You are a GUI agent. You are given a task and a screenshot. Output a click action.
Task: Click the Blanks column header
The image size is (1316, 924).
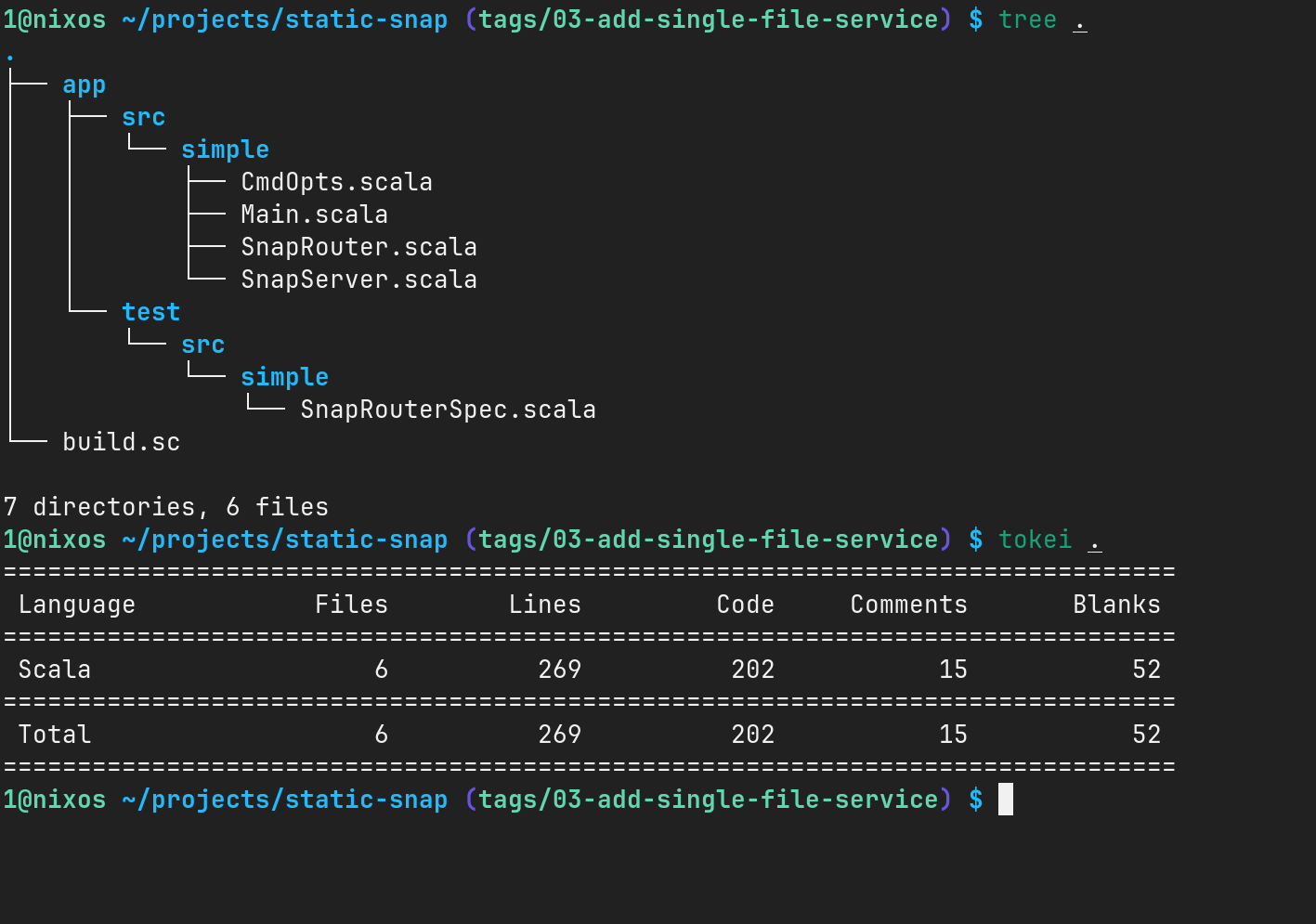[1116, 605]
